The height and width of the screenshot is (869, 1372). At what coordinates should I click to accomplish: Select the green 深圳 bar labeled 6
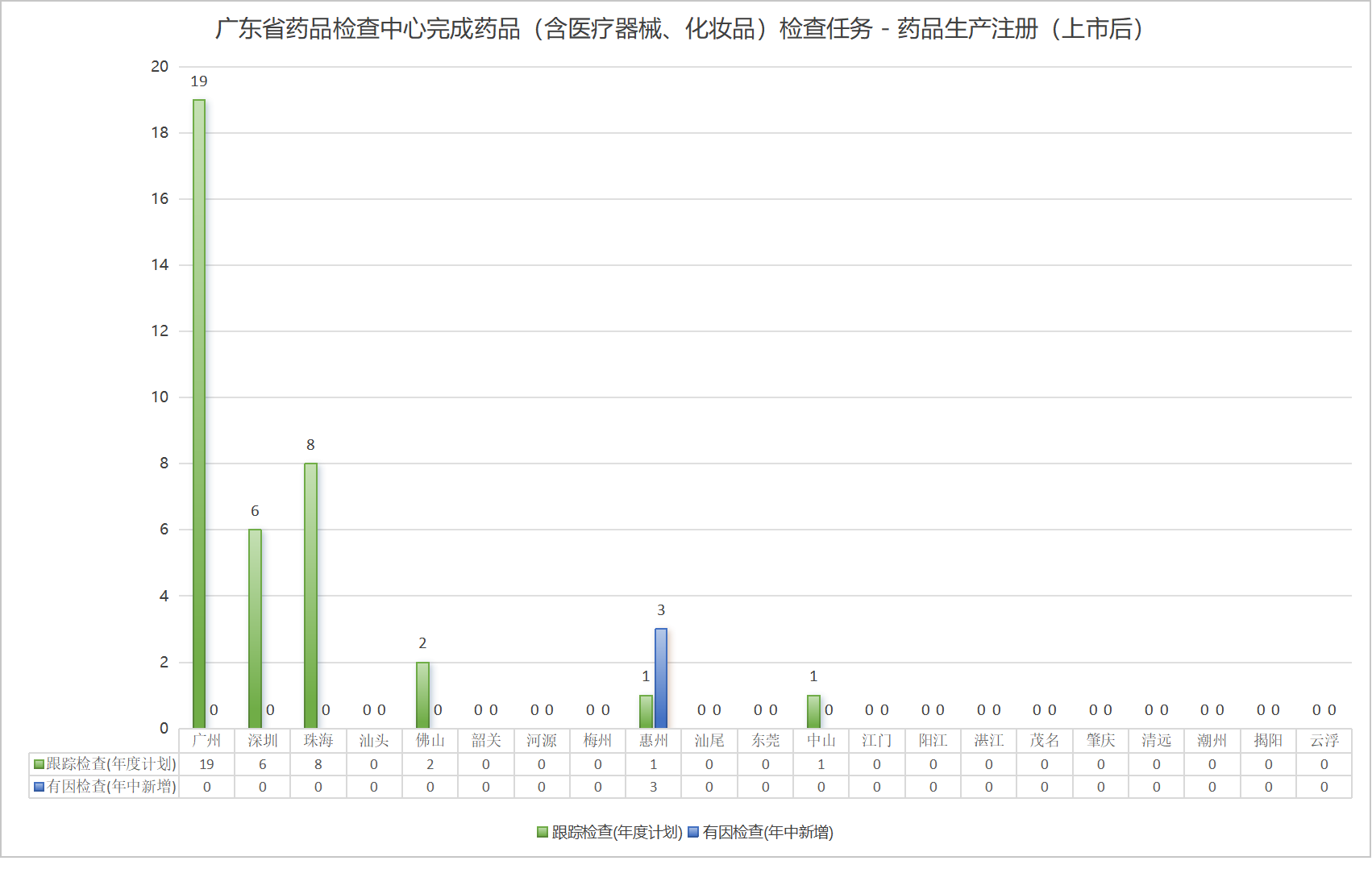[255, 629]
